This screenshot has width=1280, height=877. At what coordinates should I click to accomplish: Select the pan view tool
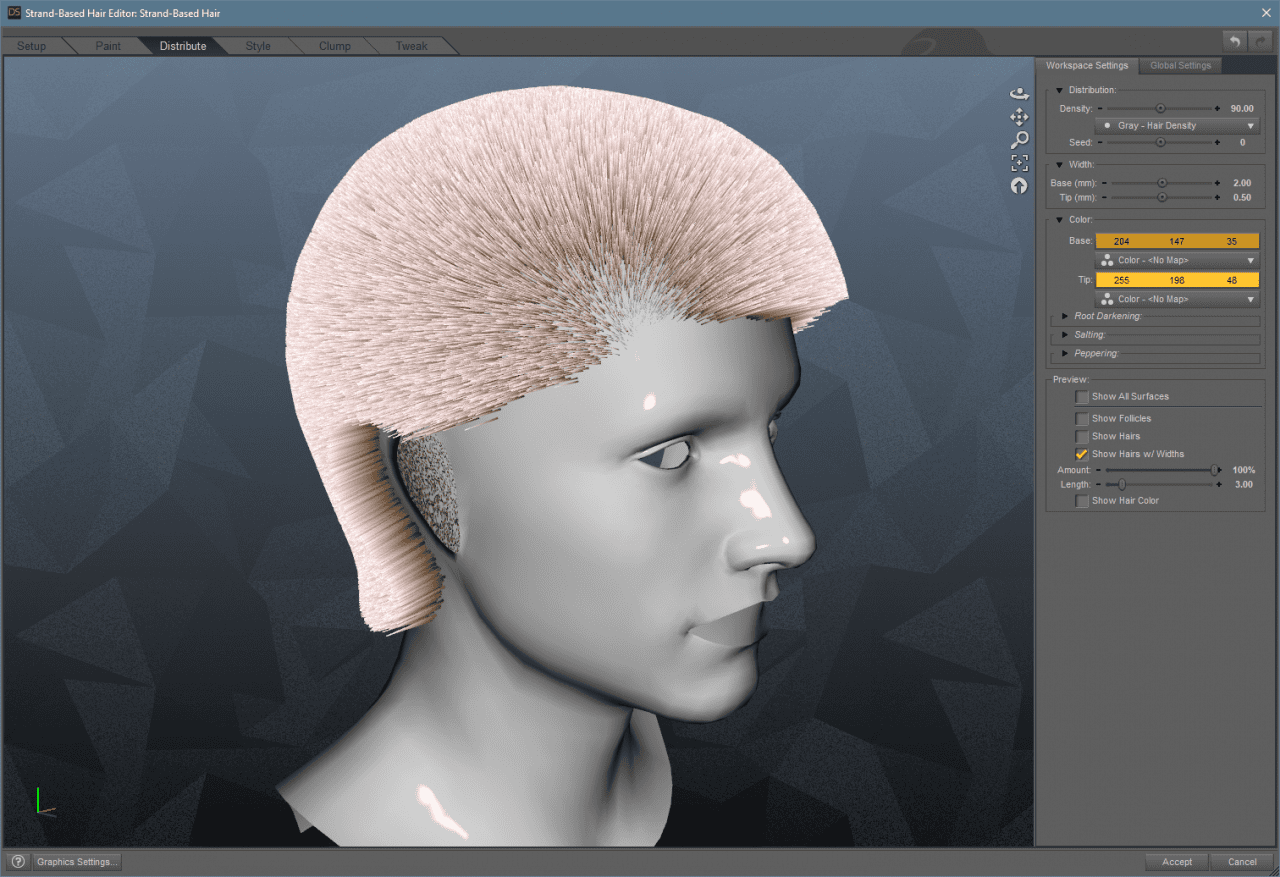1019,116
